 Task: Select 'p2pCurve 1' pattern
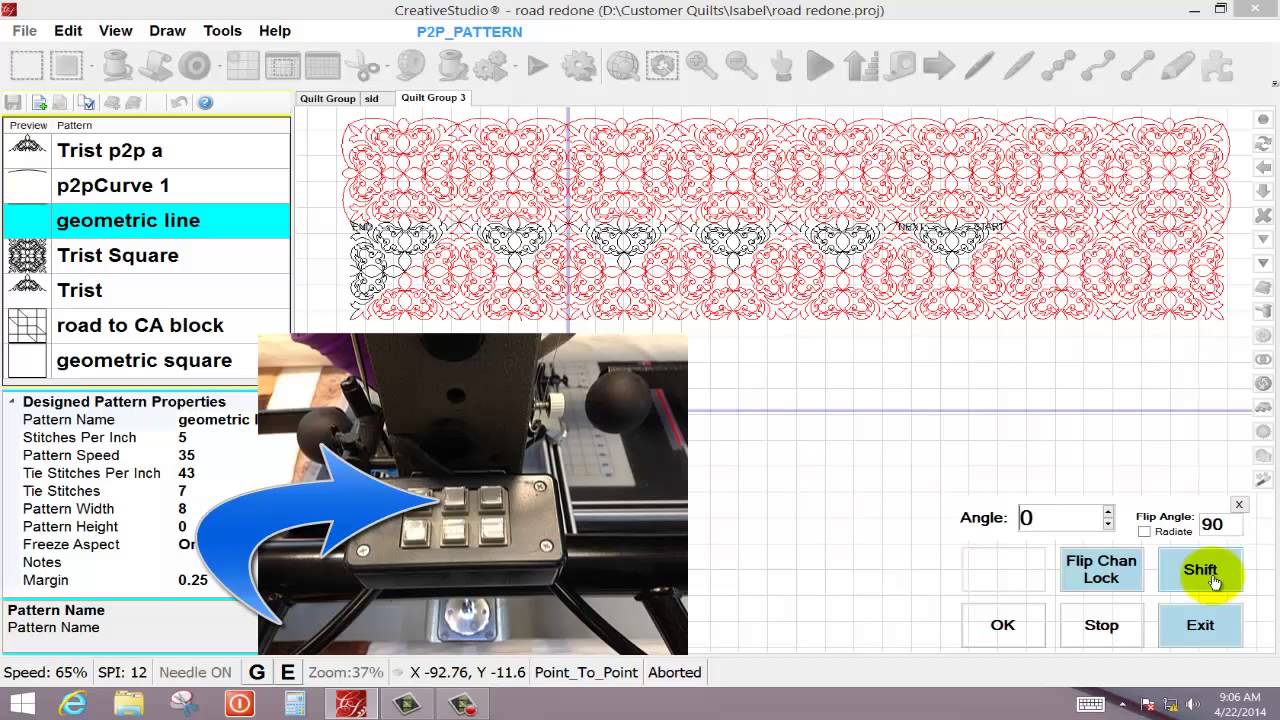pyautogui.click(x=147, y=185)
